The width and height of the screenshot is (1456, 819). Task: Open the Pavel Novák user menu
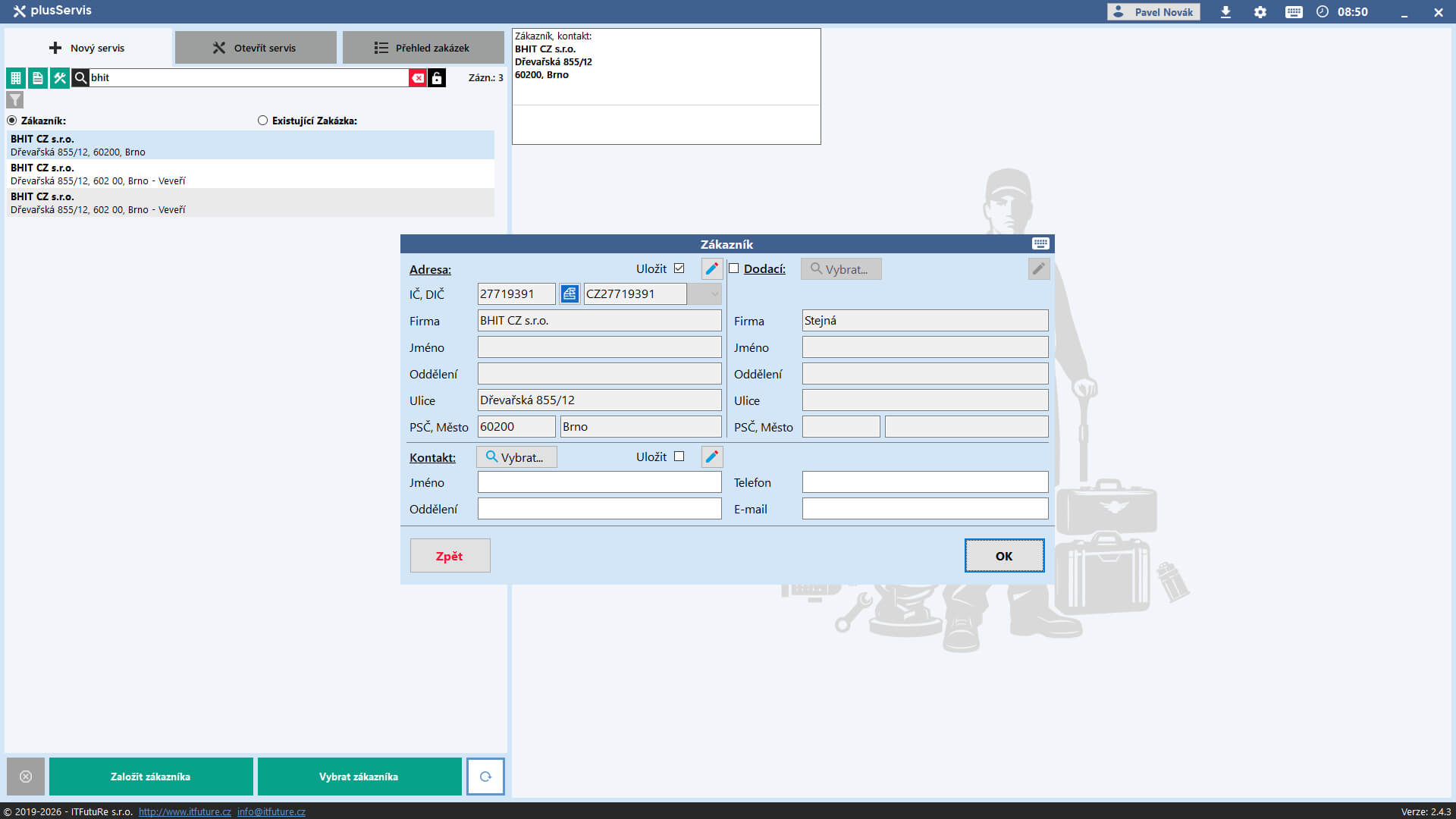(x=1153, y=12)
